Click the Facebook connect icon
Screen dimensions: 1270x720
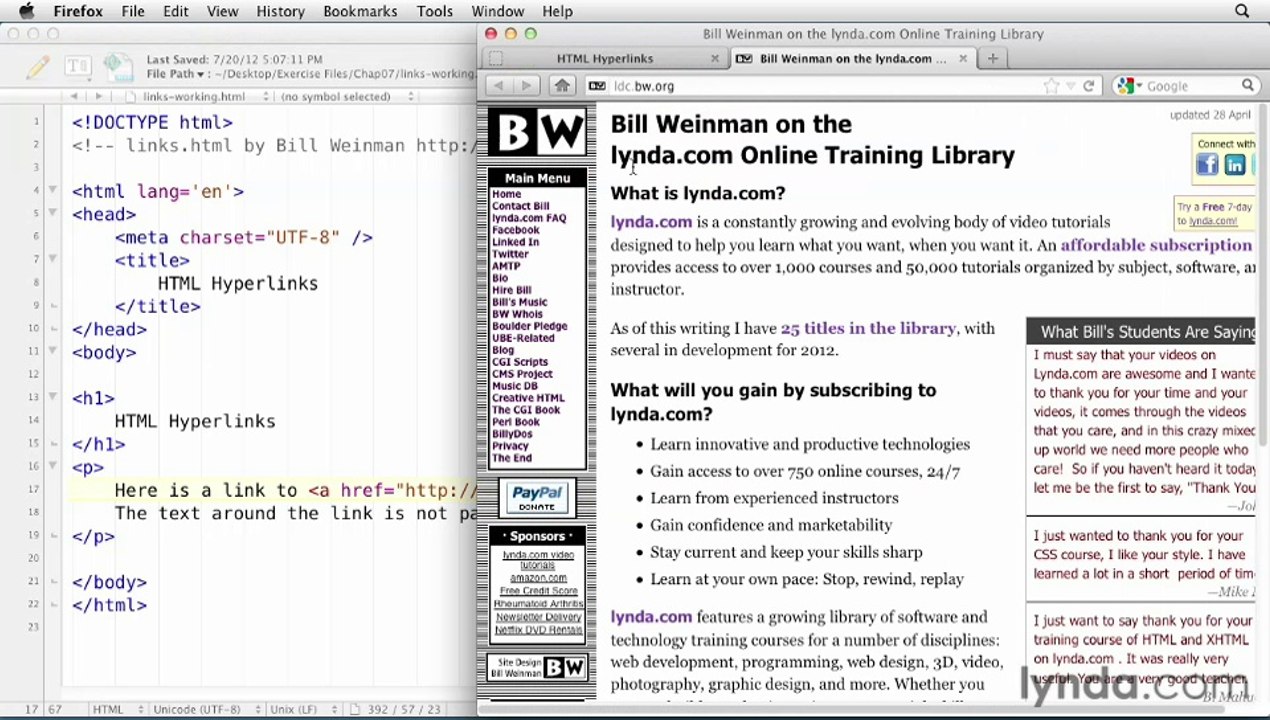(1208, 166)
